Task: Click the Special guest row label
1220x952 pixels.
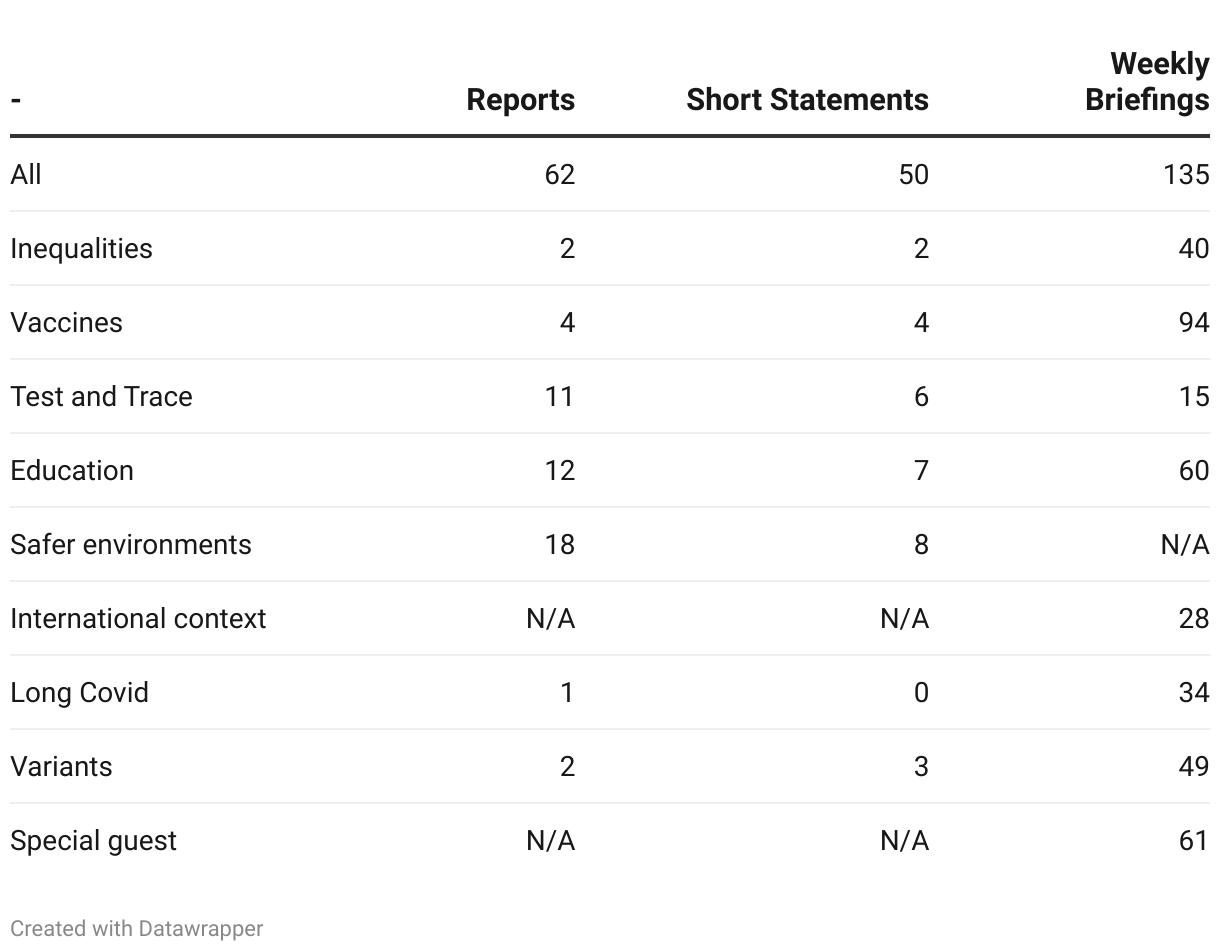Action: [93, 841]
